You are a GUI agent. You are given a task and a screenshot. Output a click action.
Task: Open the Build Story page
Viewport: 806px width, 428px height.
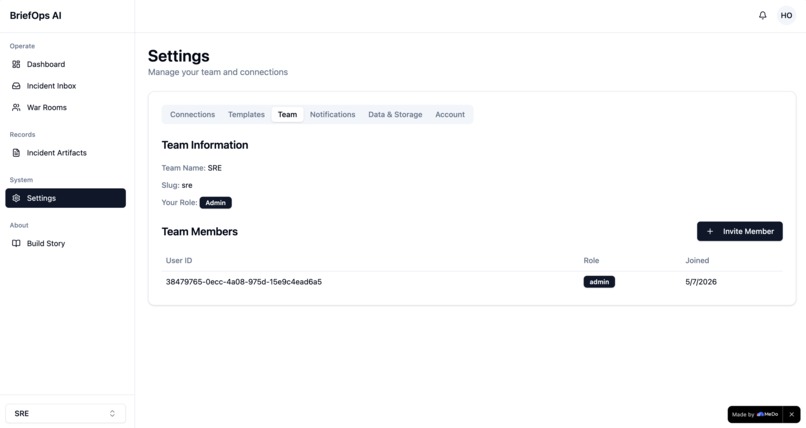[x=65, y=243]
